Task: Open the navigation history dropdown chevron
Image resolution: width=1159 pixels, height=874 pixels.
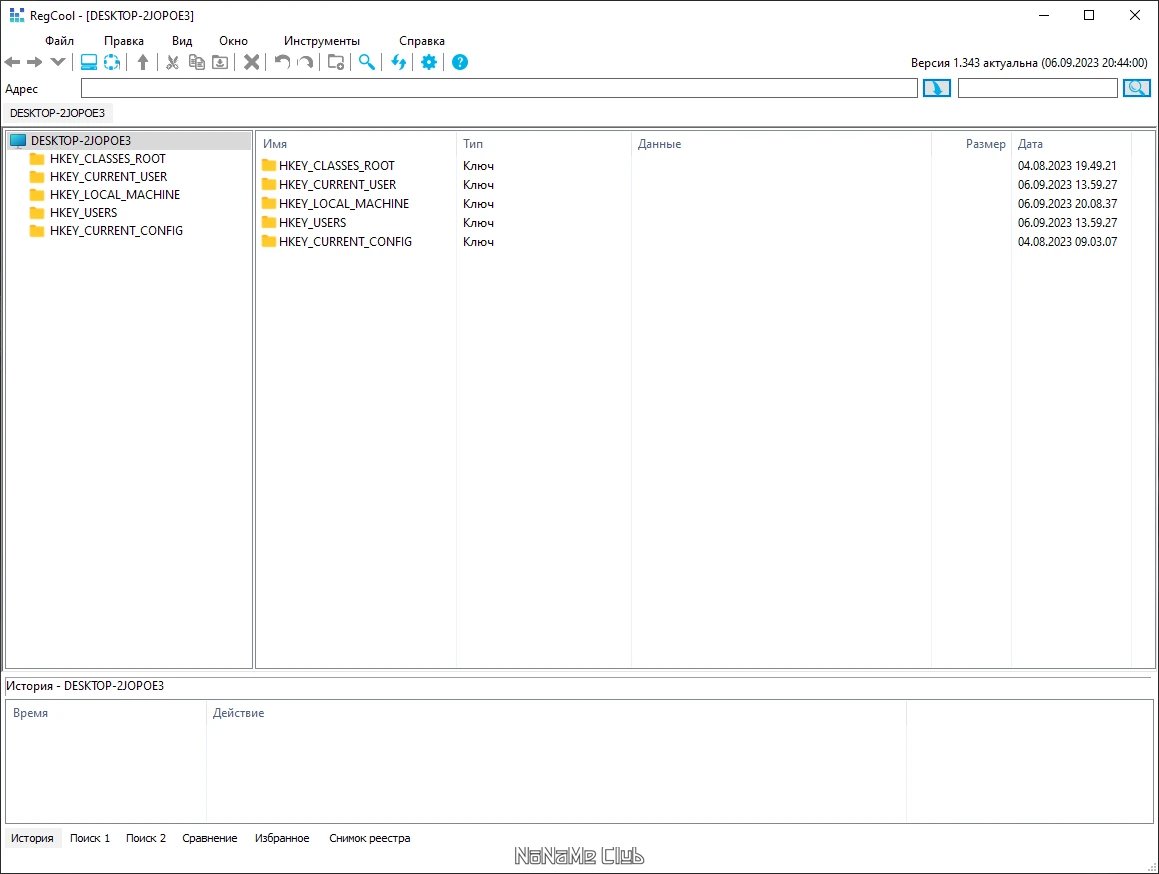Action: 58,62
